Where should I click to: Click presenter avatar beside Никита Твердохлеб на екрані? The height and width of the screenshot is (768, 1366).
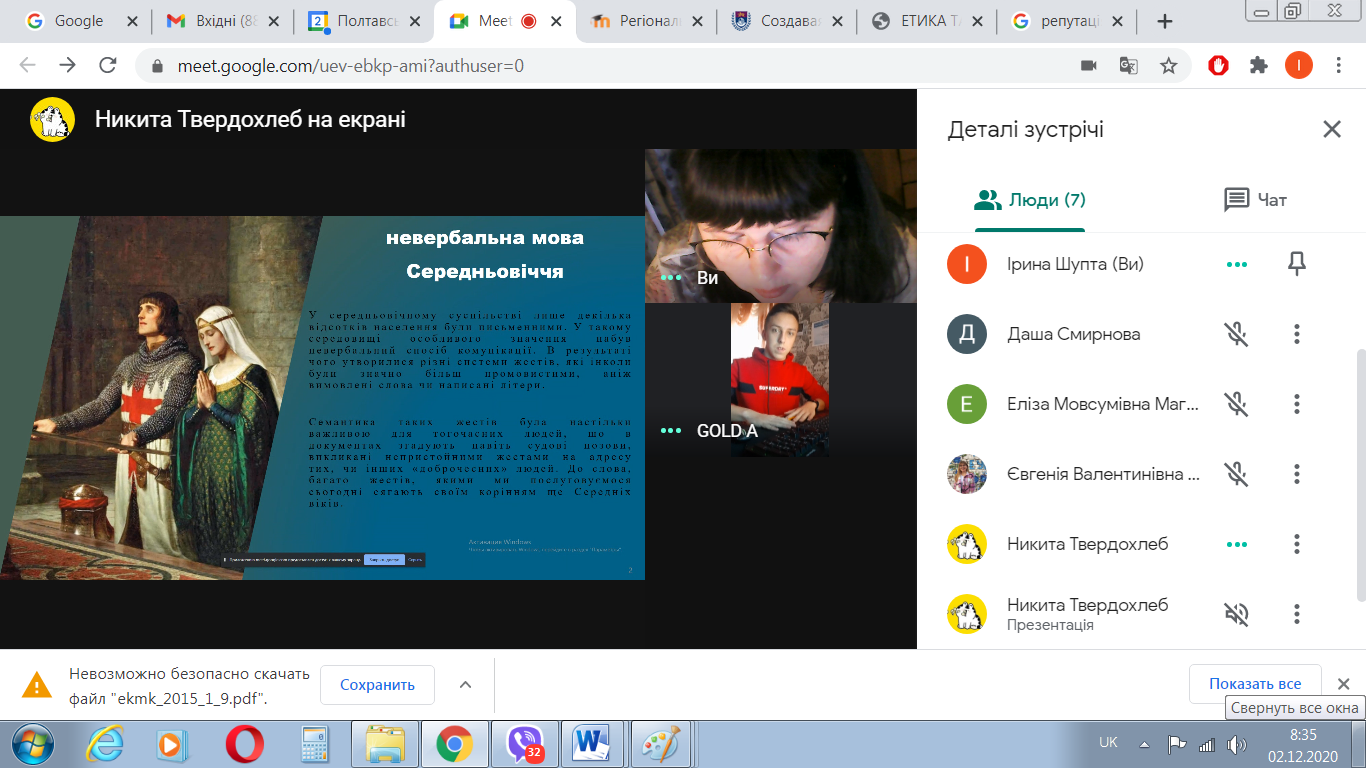(52, 119)
